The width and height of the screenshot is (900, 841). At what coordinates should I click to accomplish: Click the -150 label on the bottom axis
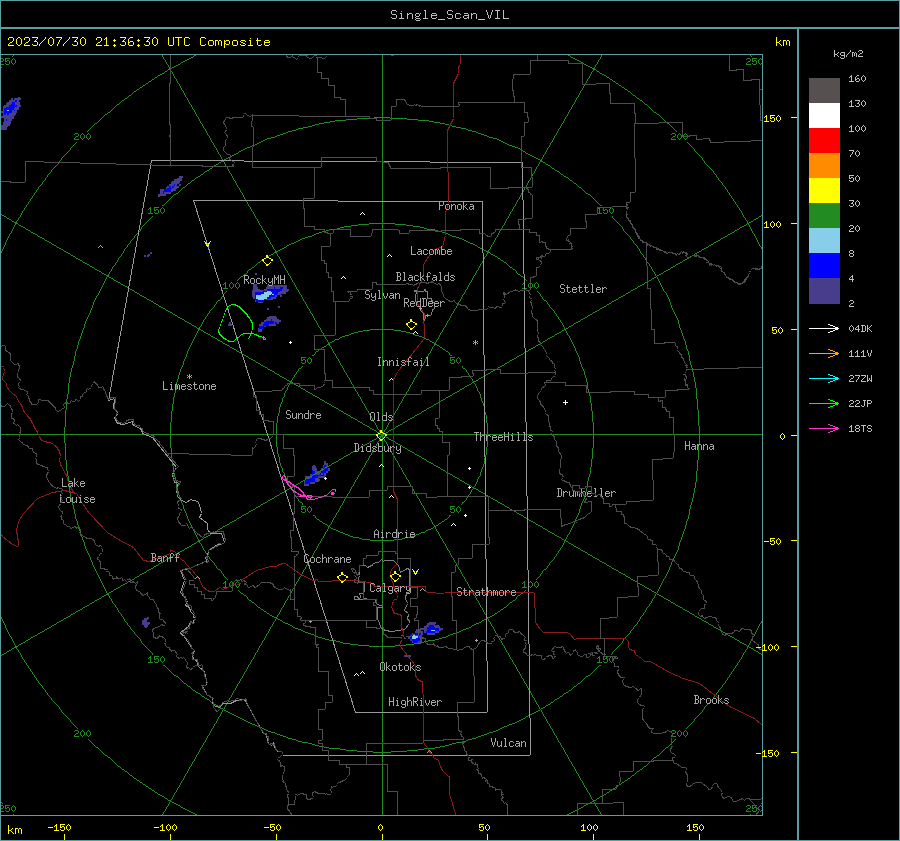59,827
